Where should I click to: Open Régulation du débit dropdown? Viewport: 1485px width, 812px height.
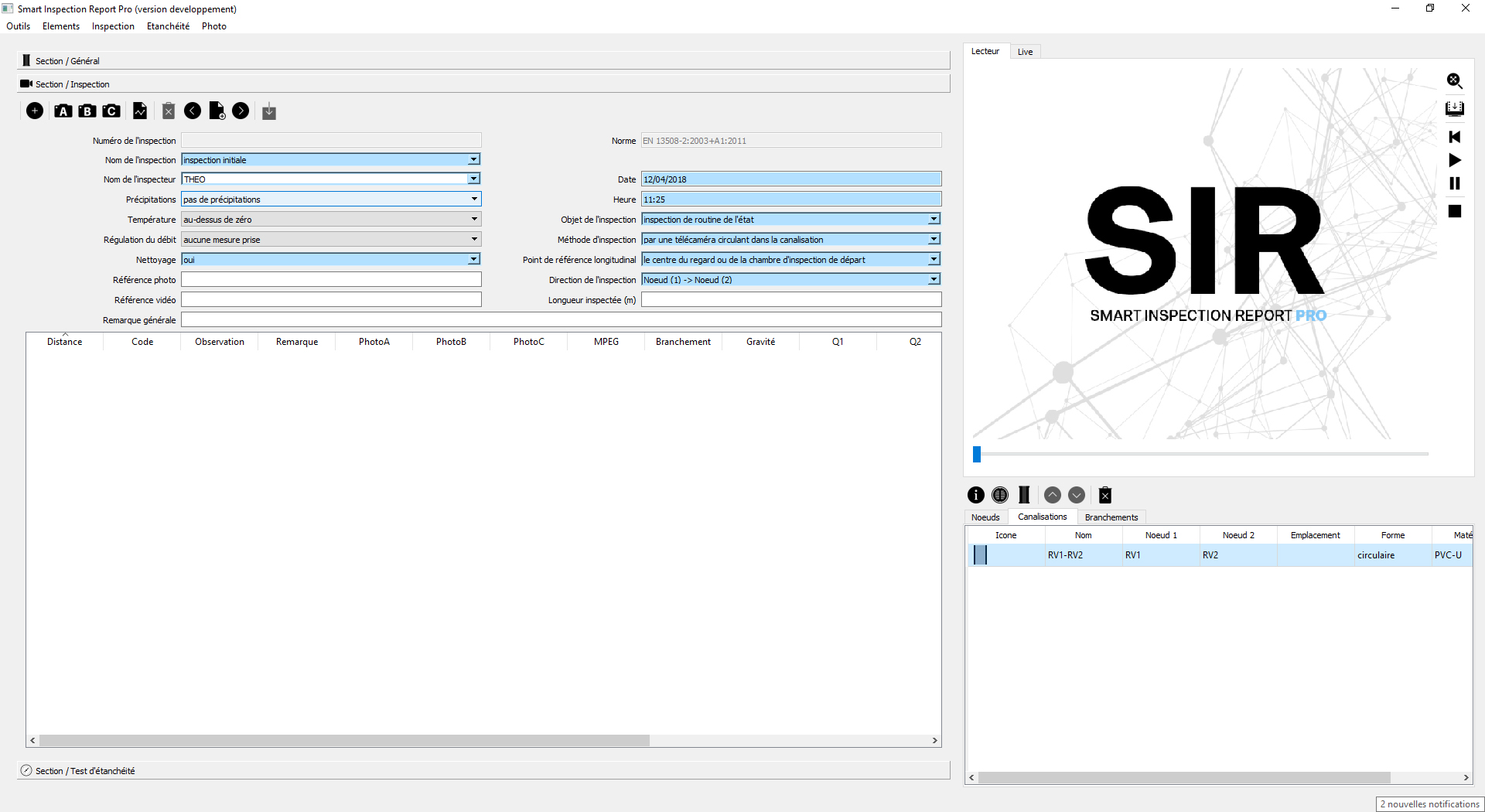473,240
